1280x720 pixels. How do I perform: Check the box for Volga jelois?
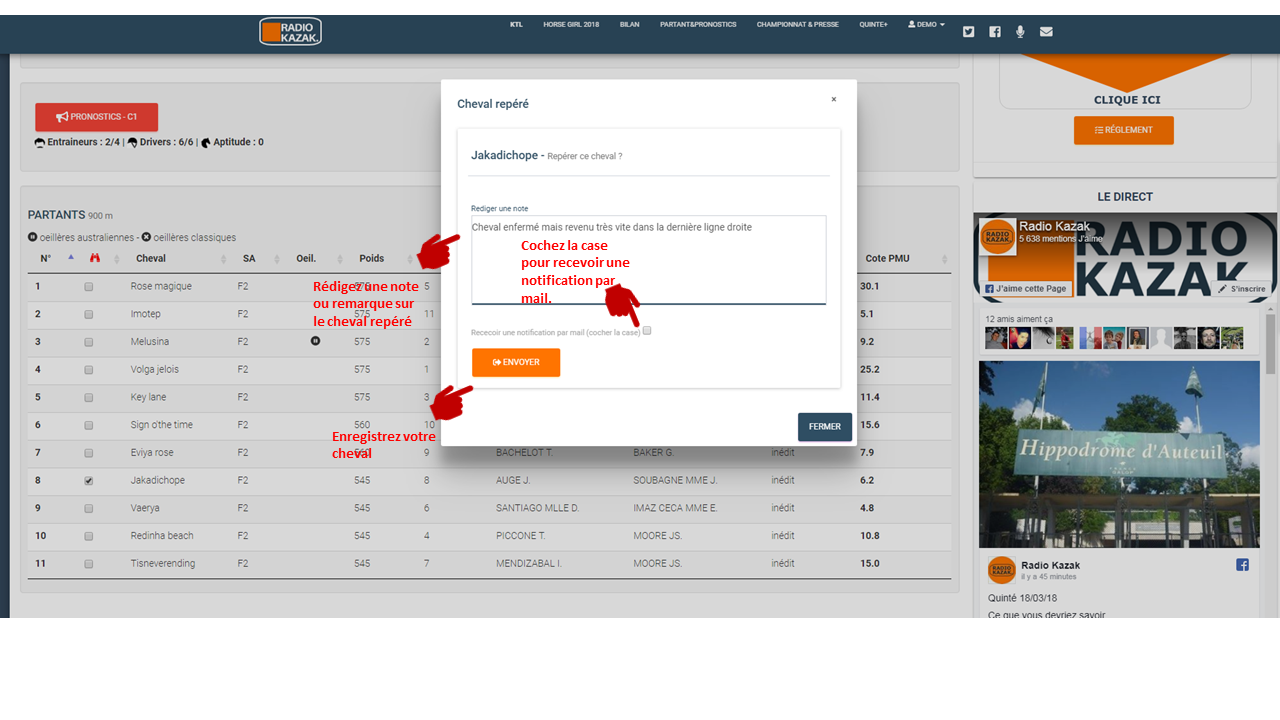point(89,370)
